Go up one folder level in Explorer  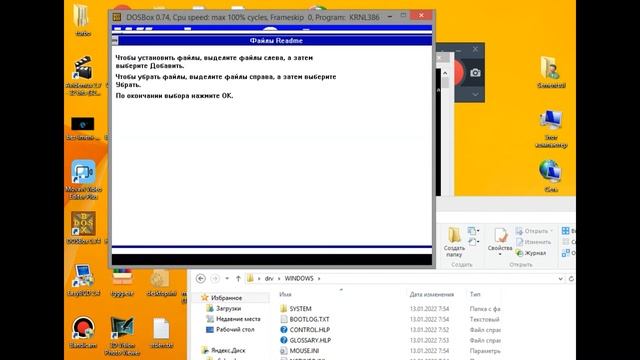click(x=238, y=278)
